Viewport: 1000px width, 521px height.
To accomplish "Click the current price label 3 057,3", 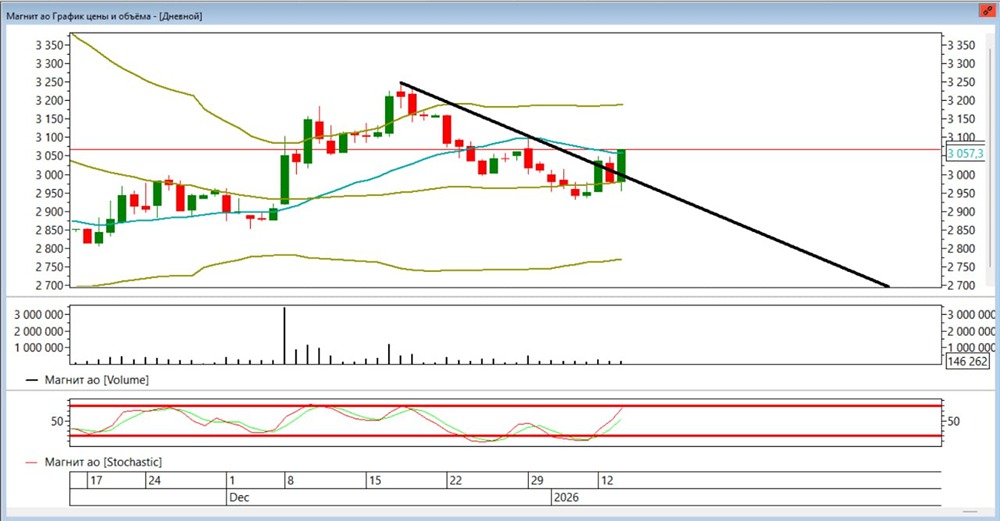I will point(966,154).
